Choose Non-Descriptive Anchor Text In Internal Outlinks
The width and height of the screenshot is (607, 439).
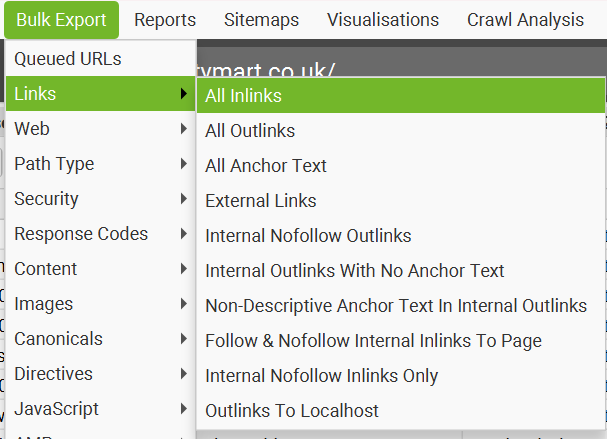[x=401, y=306]
